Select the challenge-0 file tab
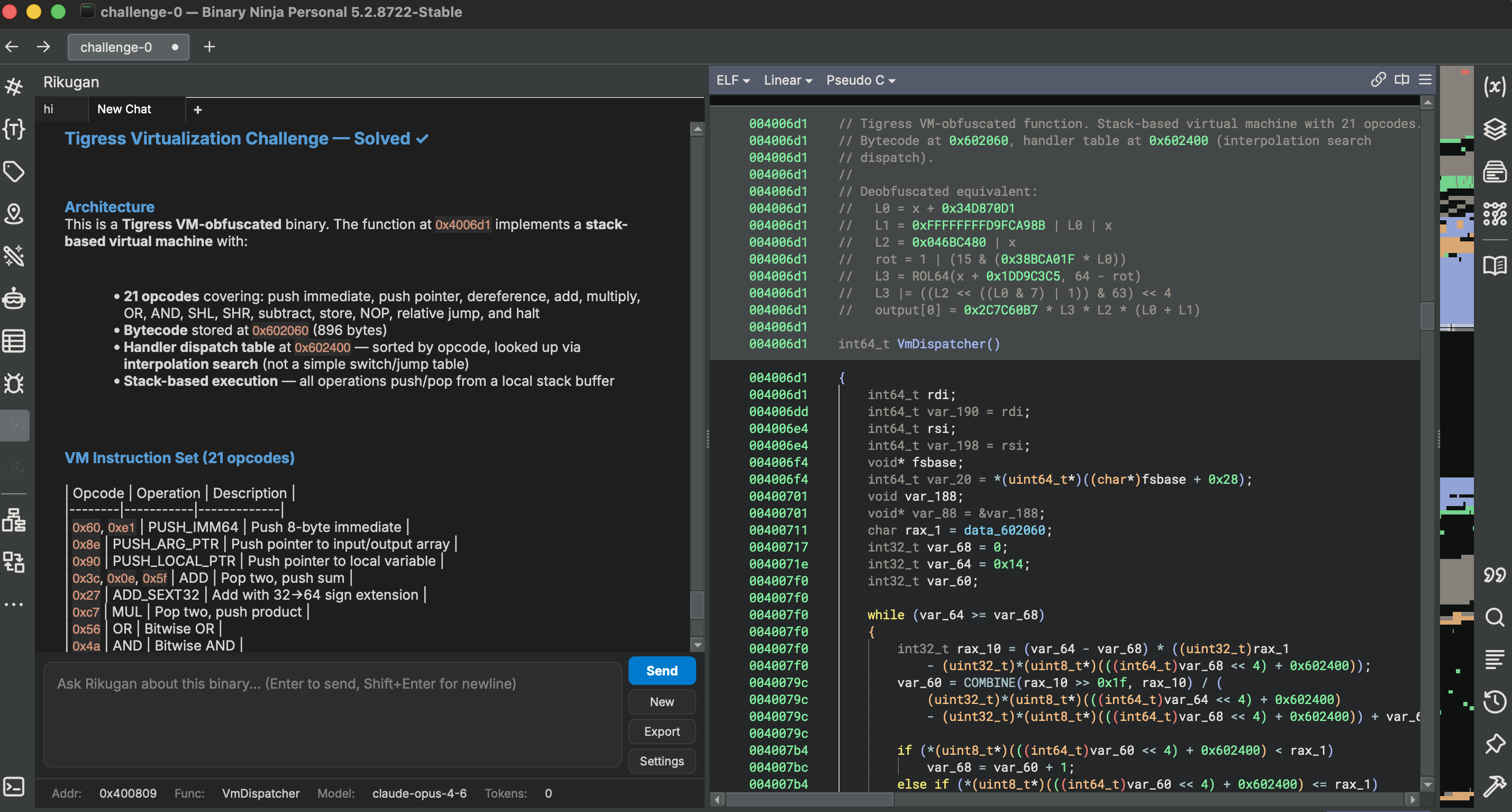This screenshot has width=1512, height=812. click(x=116, y=47)
